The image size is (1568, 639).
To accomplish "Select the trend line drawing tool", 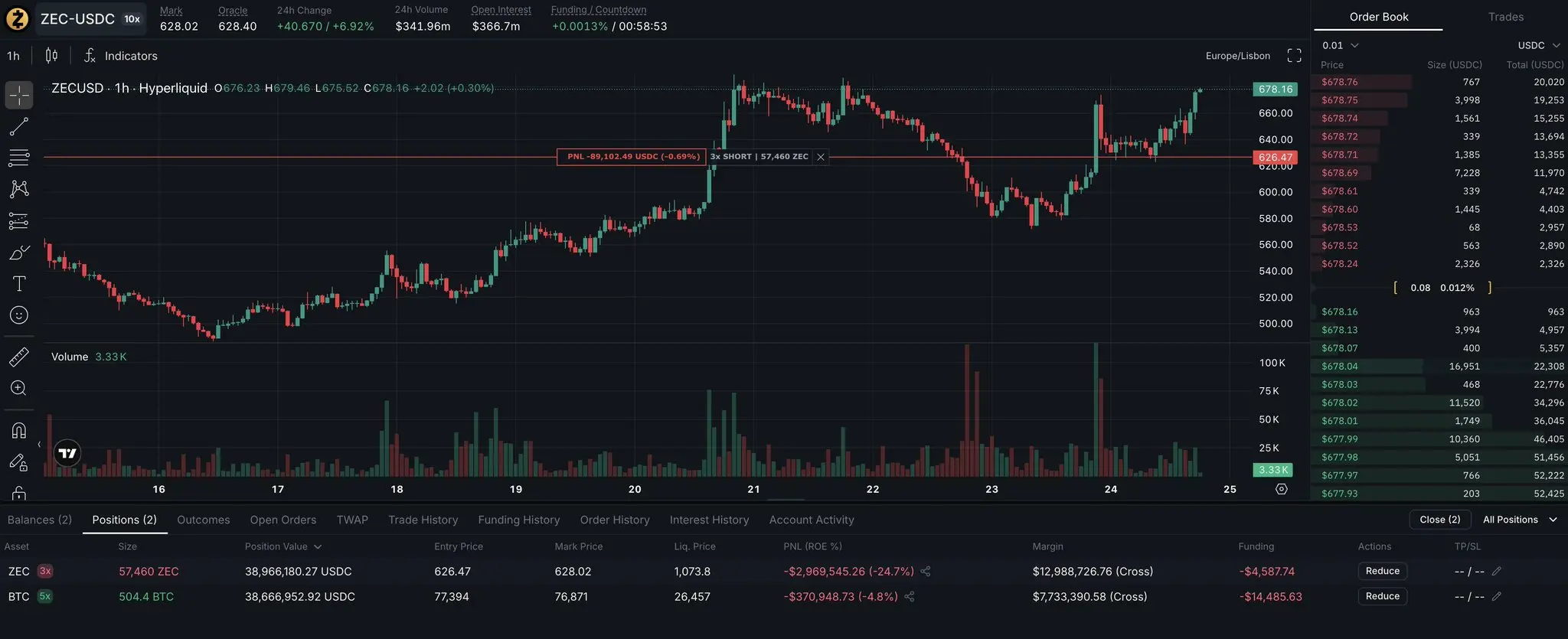I will point(19,126).
